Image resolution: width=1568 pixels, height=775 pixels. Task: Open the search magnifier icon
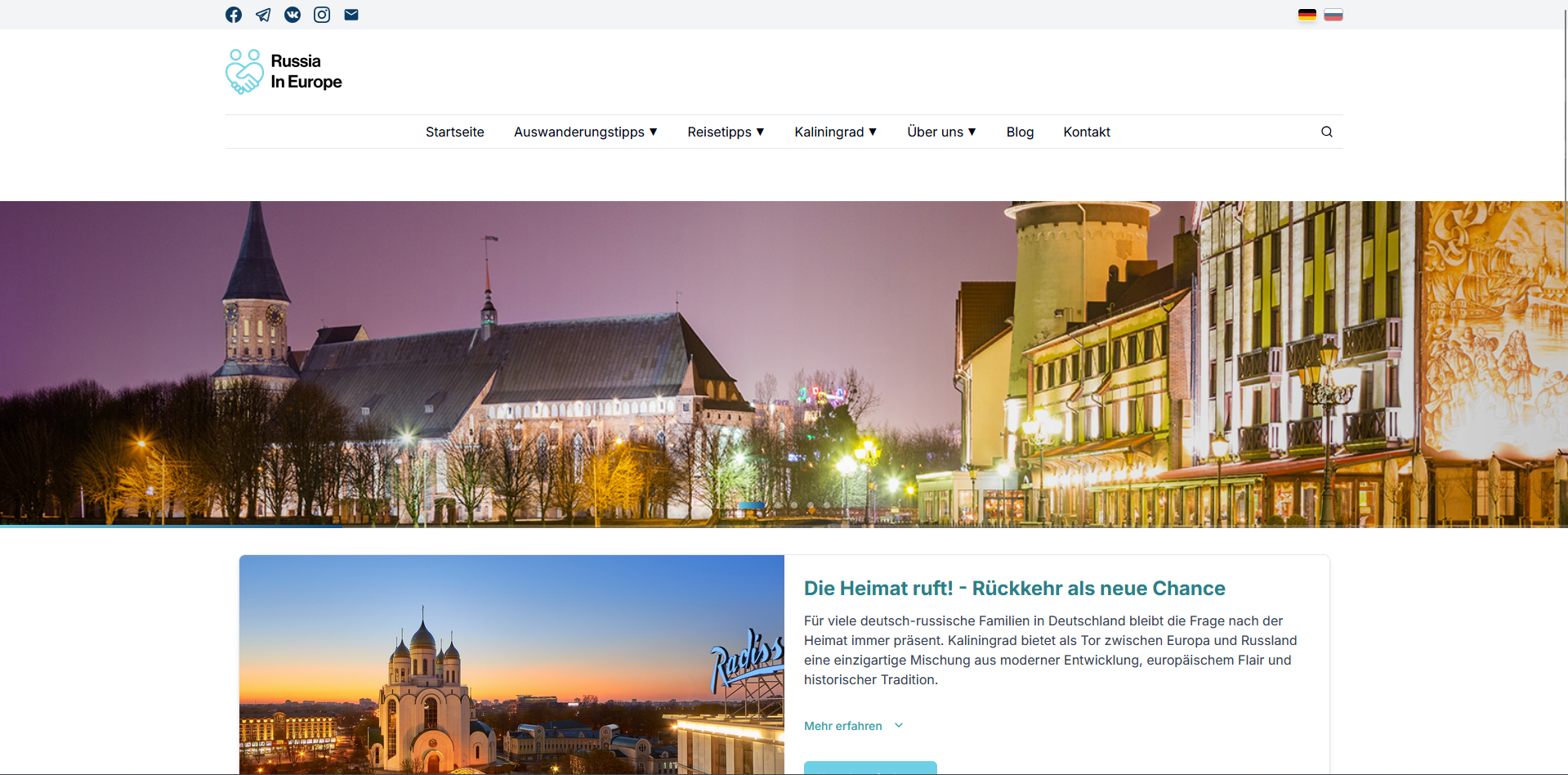(1327, 132)
